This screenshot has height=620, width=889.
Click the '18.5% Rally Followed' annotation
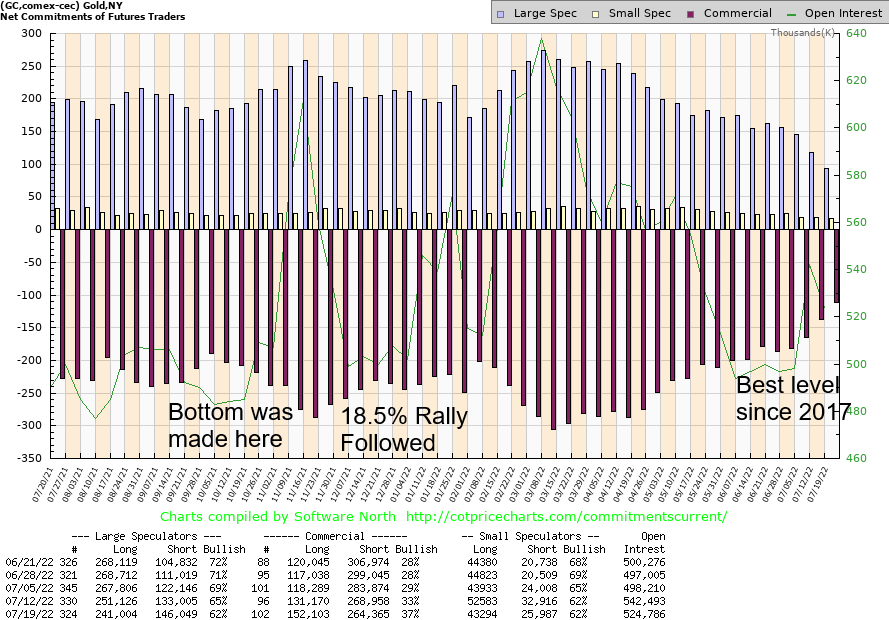403,430
